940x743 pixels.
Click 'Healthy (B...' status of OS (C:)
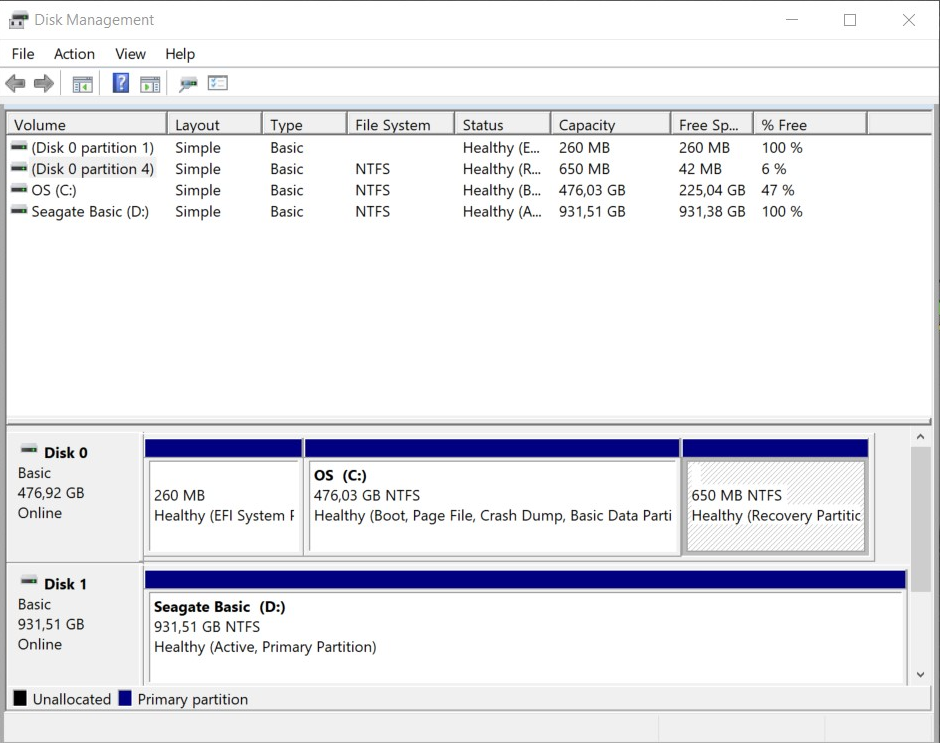point(501,190)
